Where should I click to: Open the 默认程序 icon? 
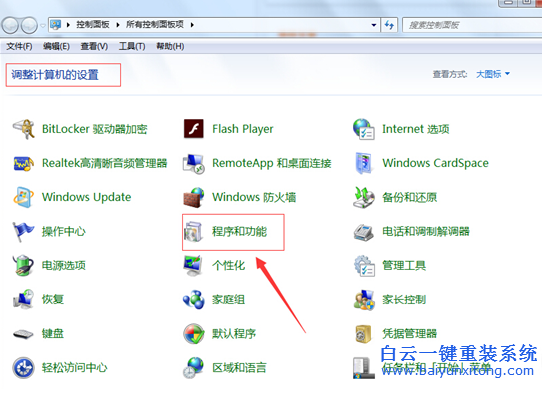coord(194,333)
